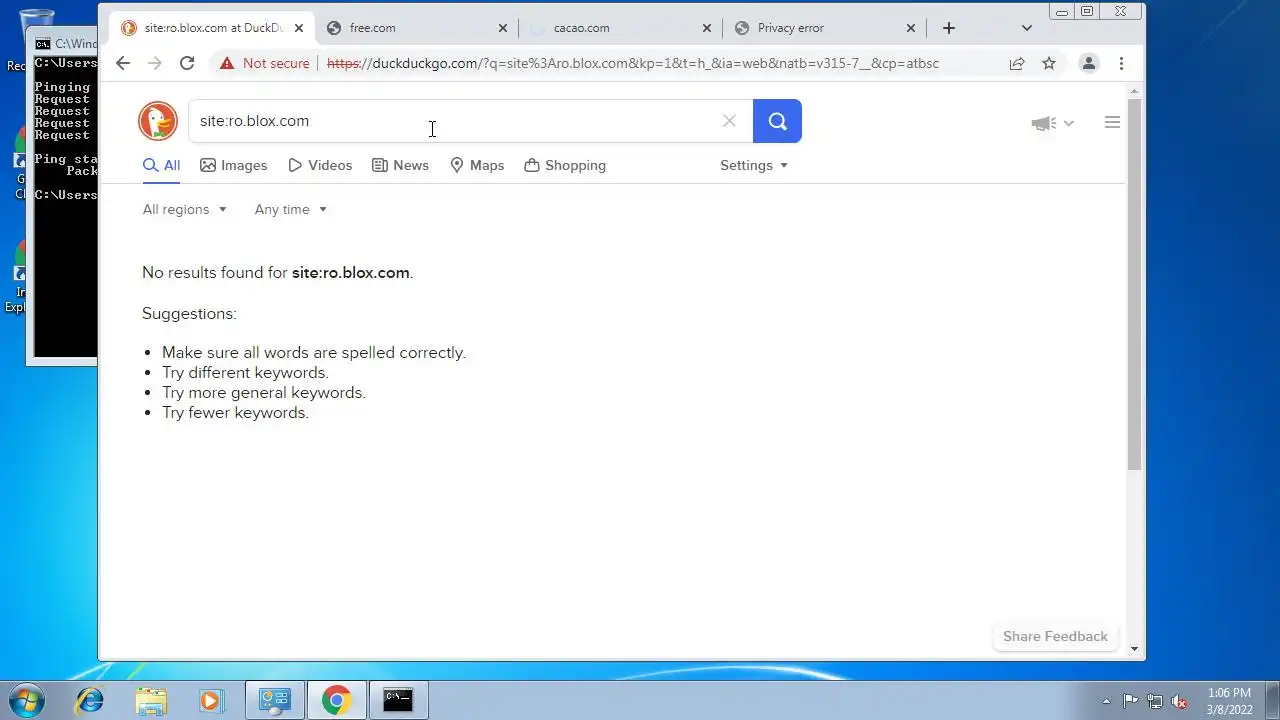
Task: Open the Windows Start button
Action: click(27, 700)
